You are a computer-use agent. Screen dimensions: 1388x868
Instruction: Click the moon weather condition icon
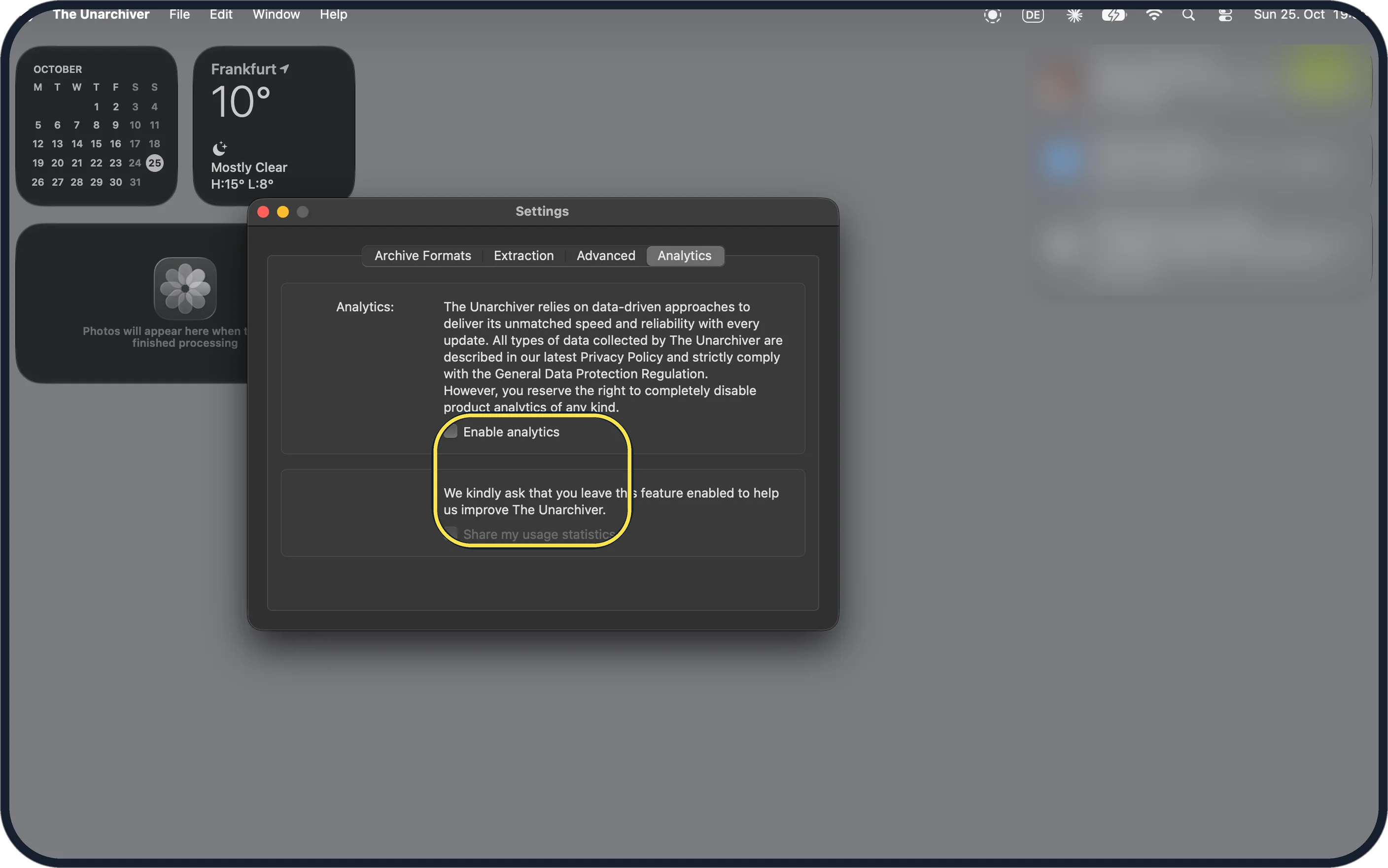tap(219, 149)
